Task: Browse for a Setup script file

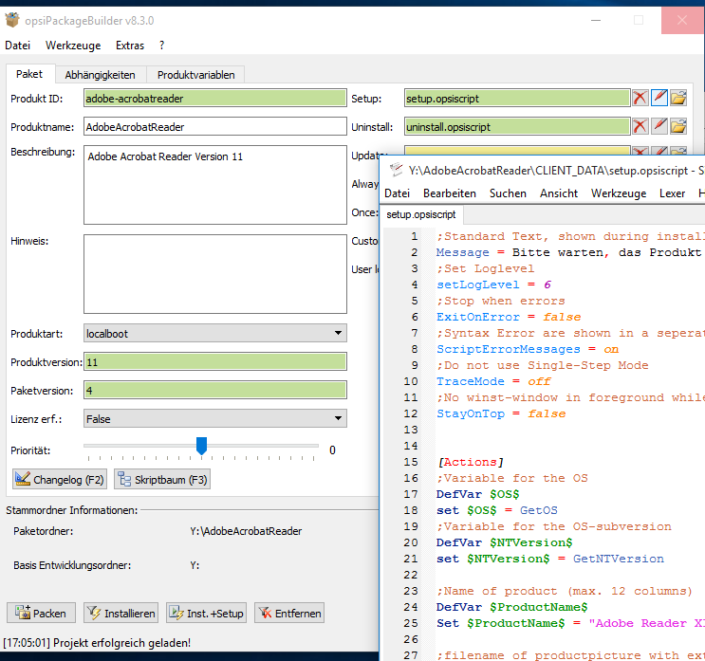Action: click(x=678, y=98)
